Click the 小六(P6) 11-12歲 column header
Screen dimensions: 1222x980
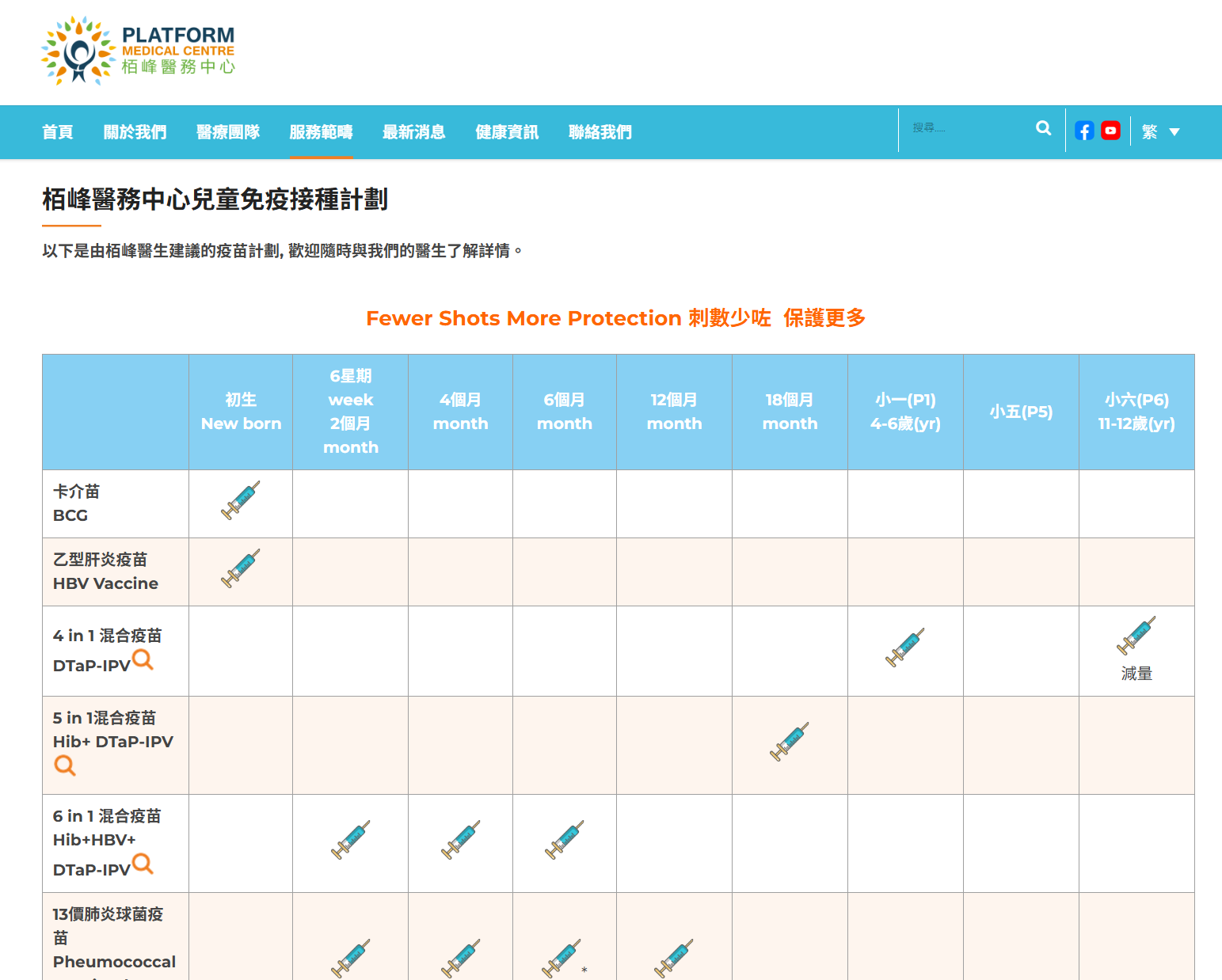[1136, 412]
